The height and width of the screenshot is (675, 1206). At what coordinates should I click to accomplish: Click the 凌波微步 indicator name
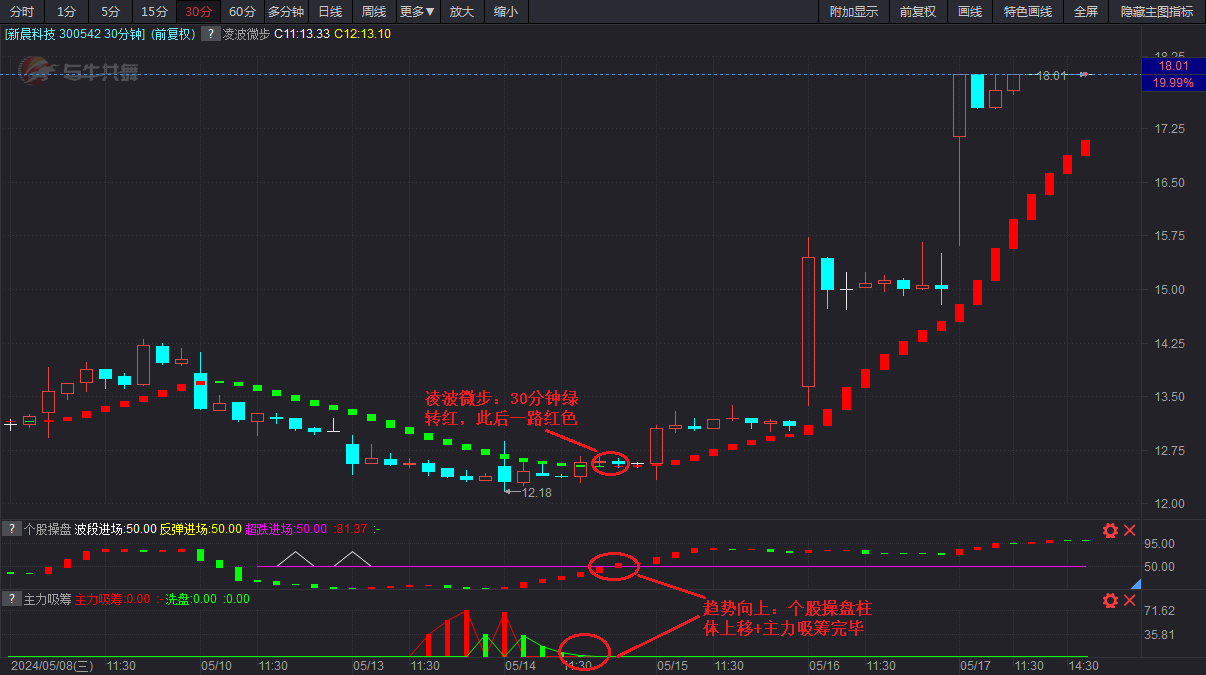[247, 34]
